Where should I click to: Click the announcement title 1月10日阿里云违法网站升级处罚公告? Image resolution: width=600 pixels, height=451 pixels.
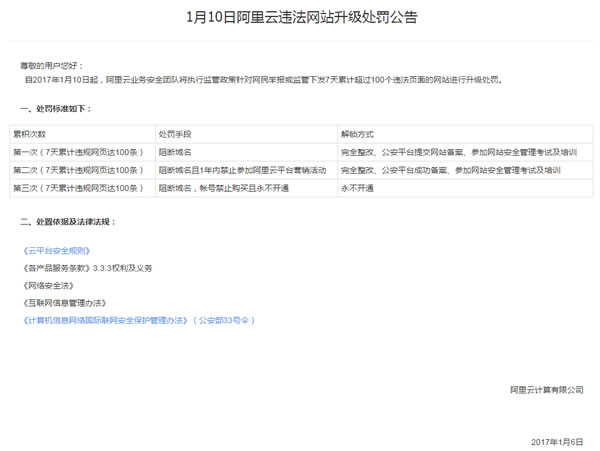coord(301,18)
